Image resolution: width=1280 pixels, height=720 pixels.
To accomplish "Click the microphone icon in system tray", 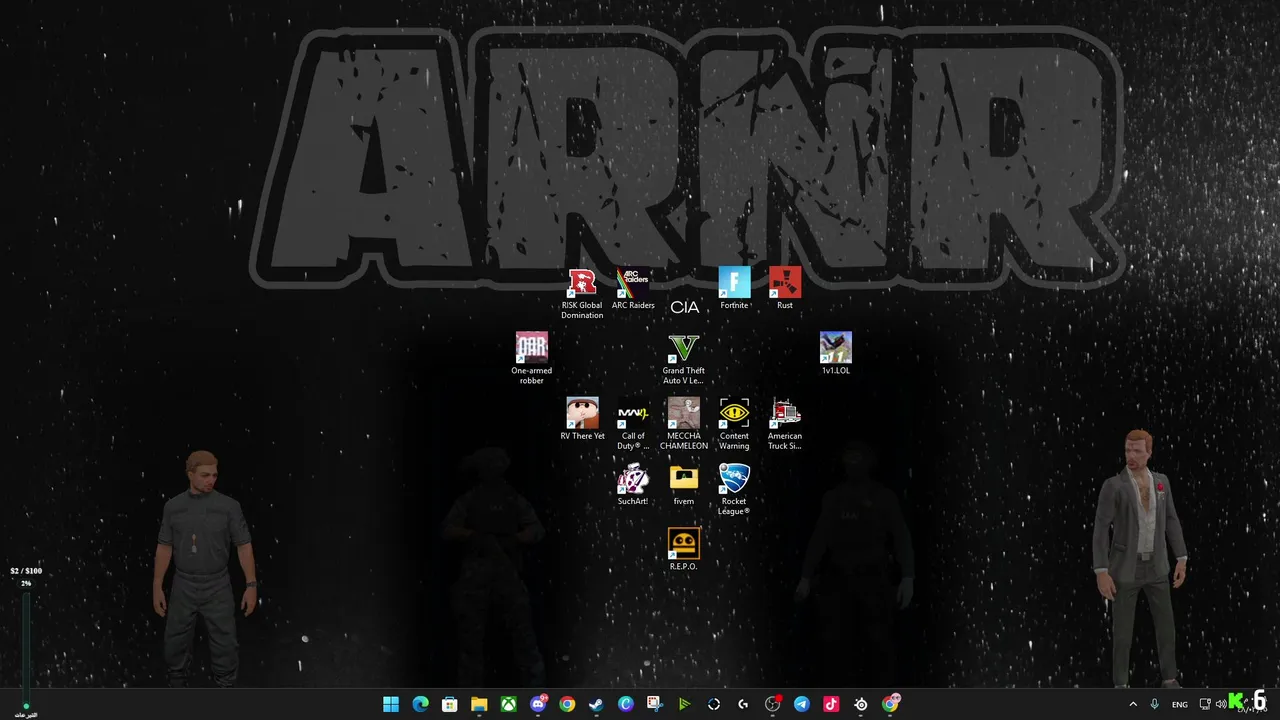I will tap(1155, 704).
